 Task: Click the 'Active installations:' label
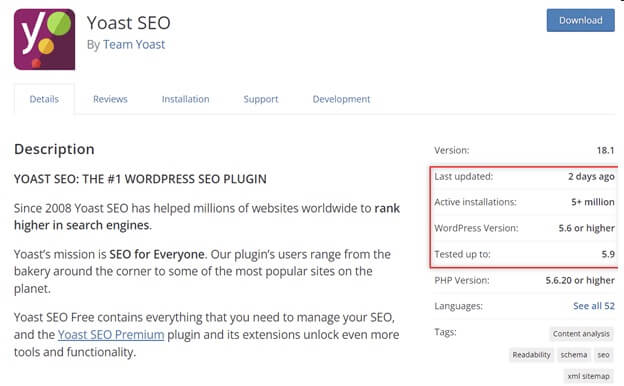coord(475,202)
